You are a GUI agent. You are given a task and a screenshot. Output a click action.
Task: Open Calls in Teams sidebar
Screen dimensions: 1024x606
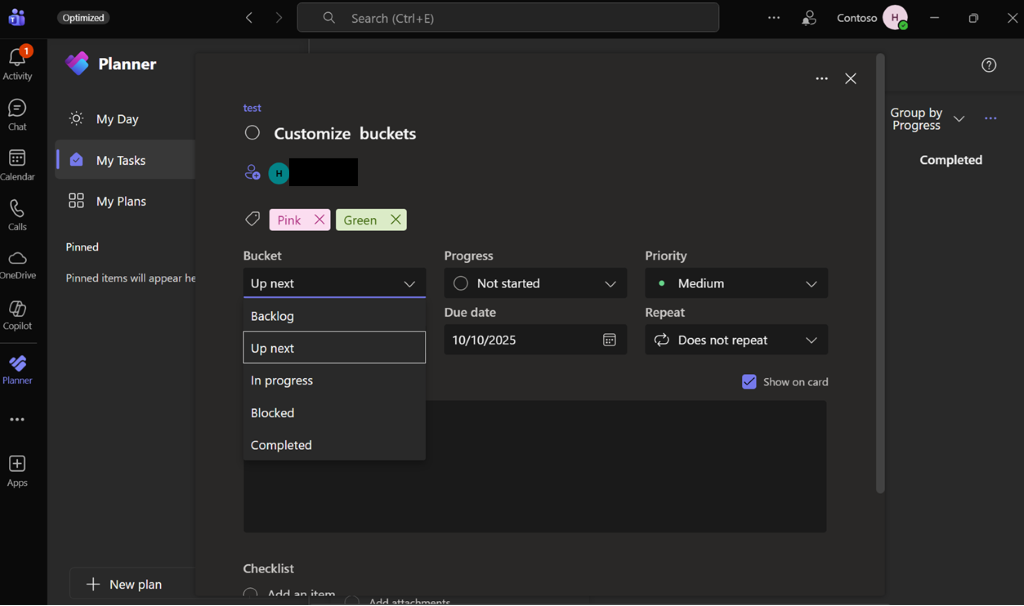pos(17,215)
